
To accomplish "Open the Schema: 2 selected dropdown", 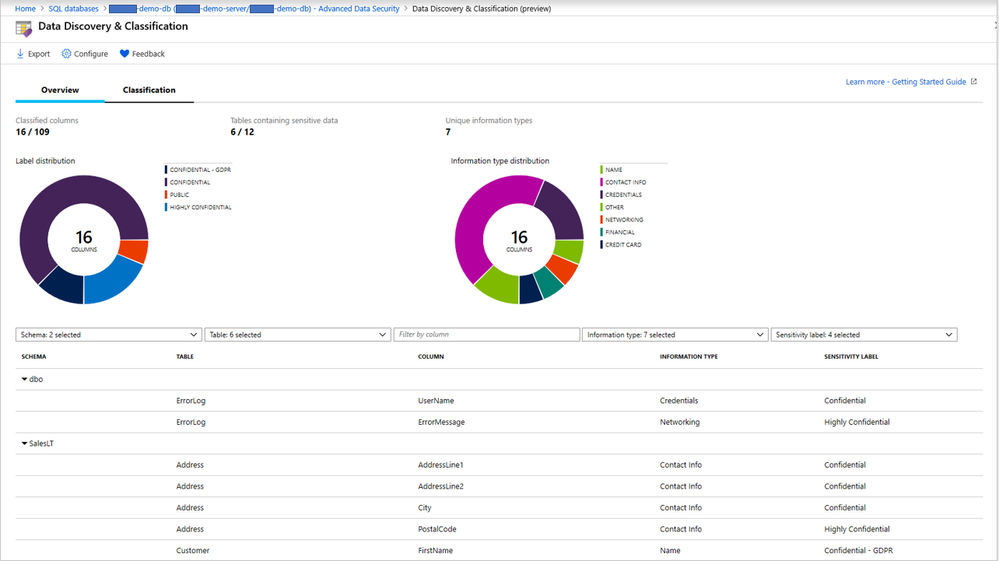I will pyautogui.click(x=108, y=335).
